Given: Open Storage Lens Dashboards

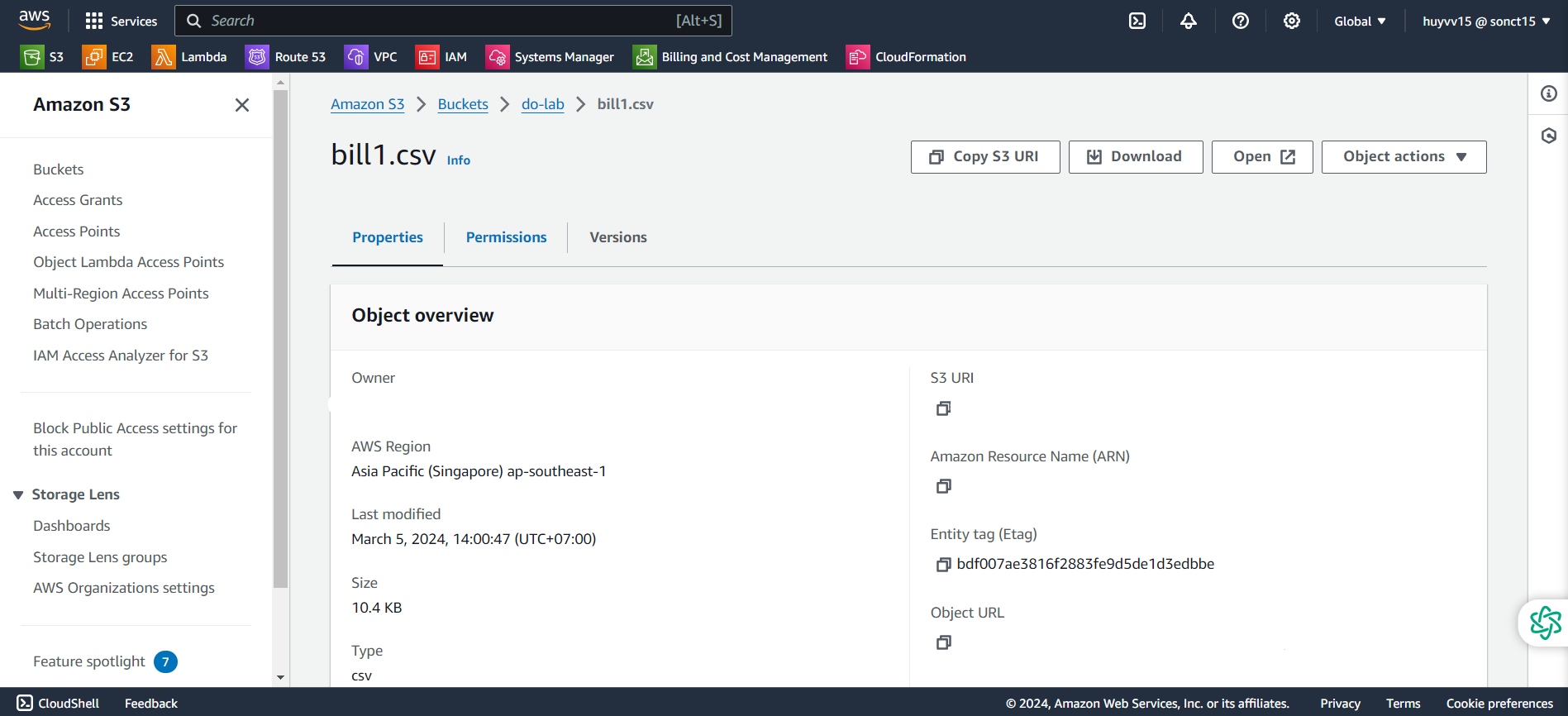Looking at the screenshot, I should [x=72, y=526].
